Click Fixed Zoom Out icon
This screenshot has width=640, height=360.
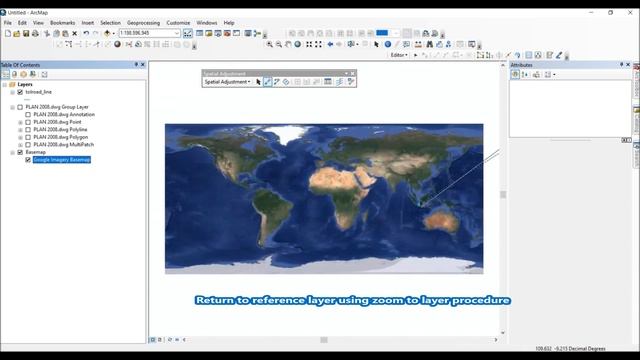318,44
